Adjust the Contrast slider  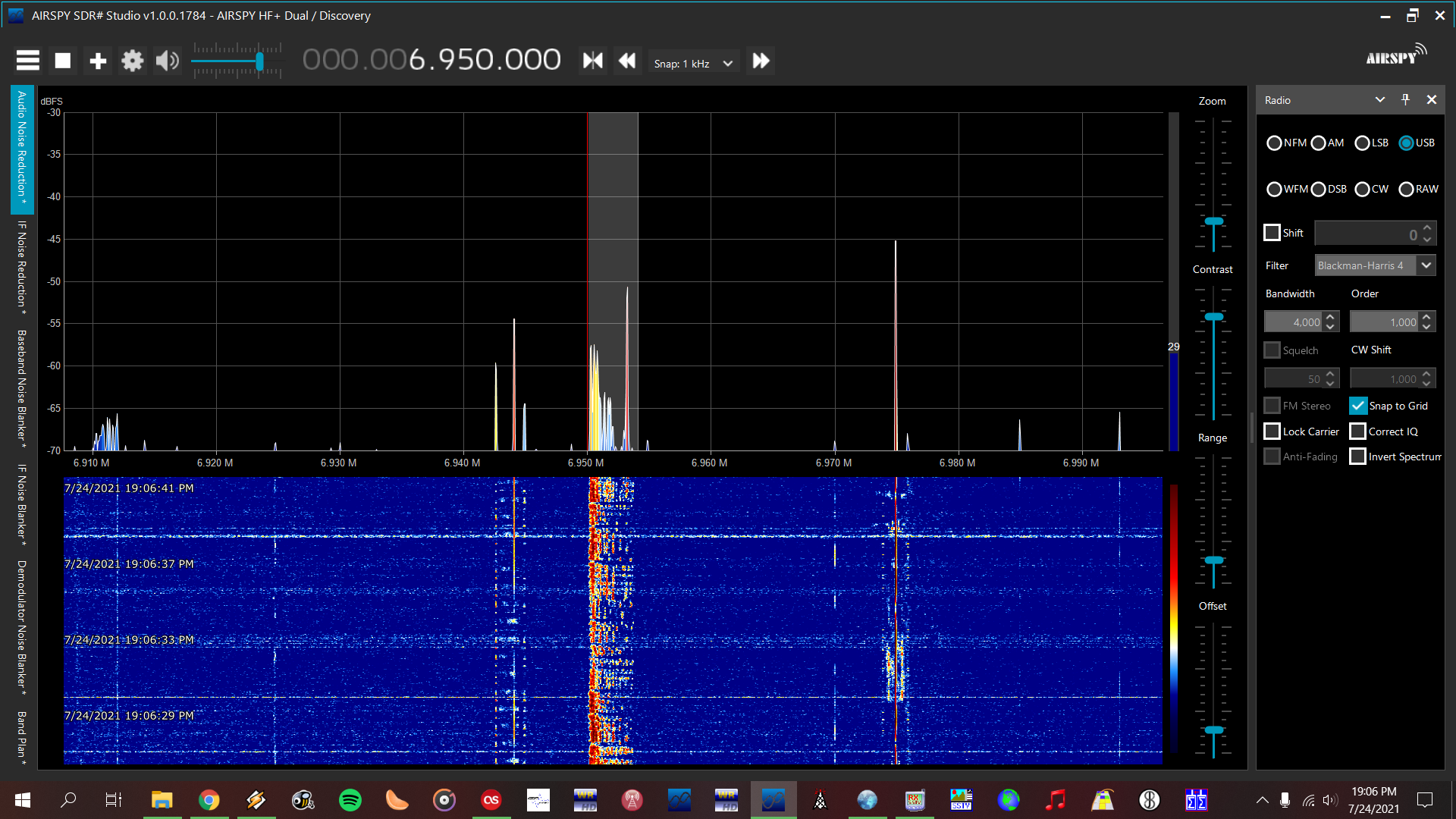point(1214,317)
